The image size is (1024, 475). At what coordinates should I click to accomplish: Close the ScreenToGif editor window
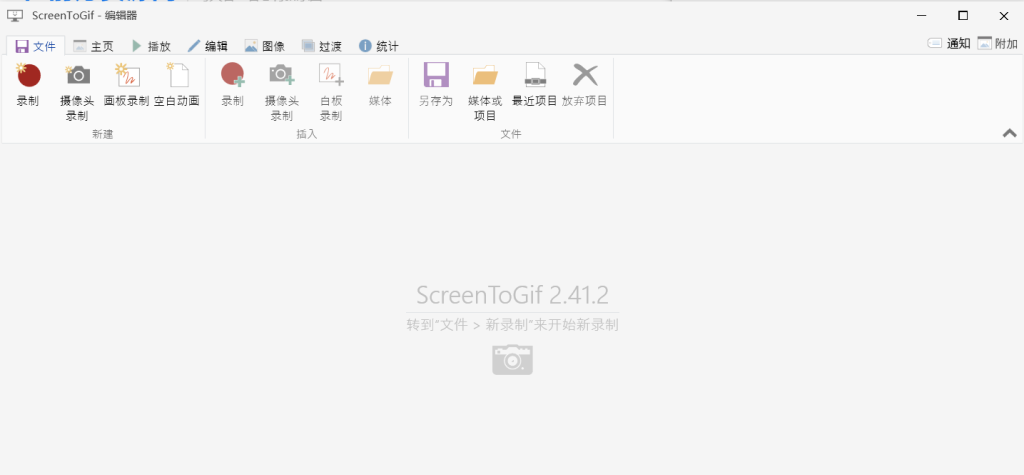1004,16
